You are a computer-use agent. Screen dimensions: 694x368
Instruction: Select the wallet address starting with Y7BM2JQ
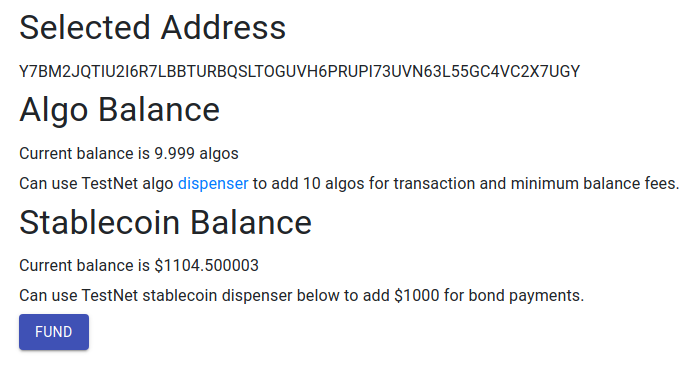[x=300, y=71]
